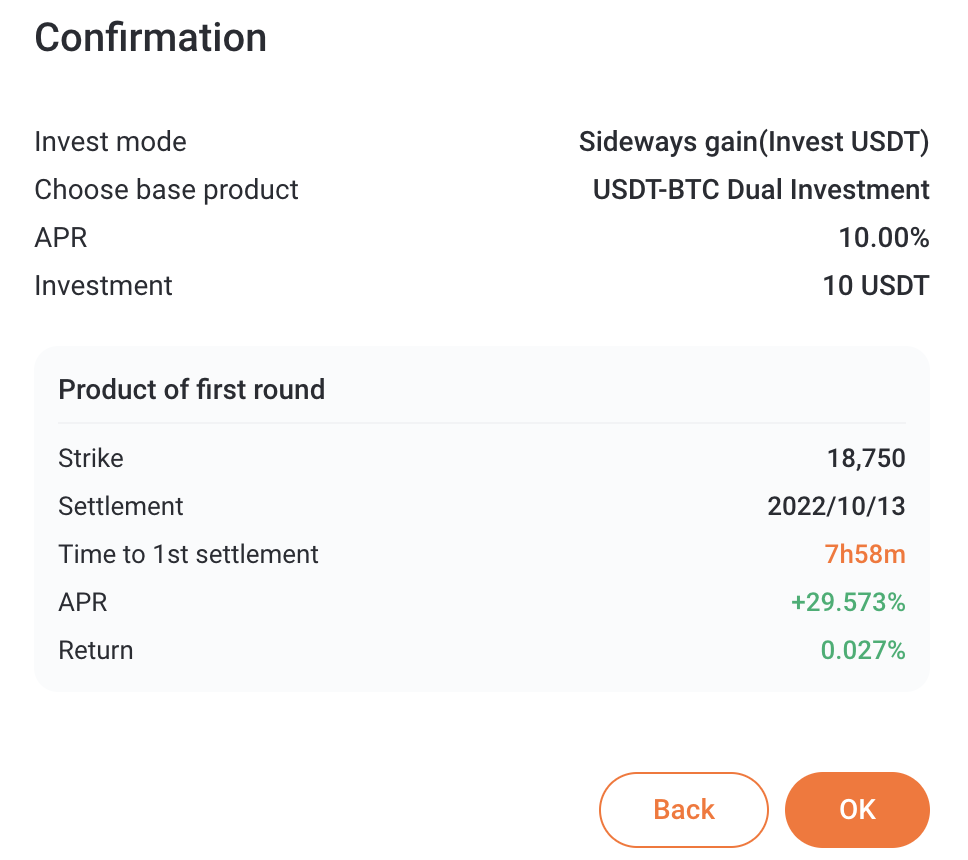This screenshot has height=860, width=968.
Task: Select the Confirmation dialog title
Action: (x=151, y=38)
